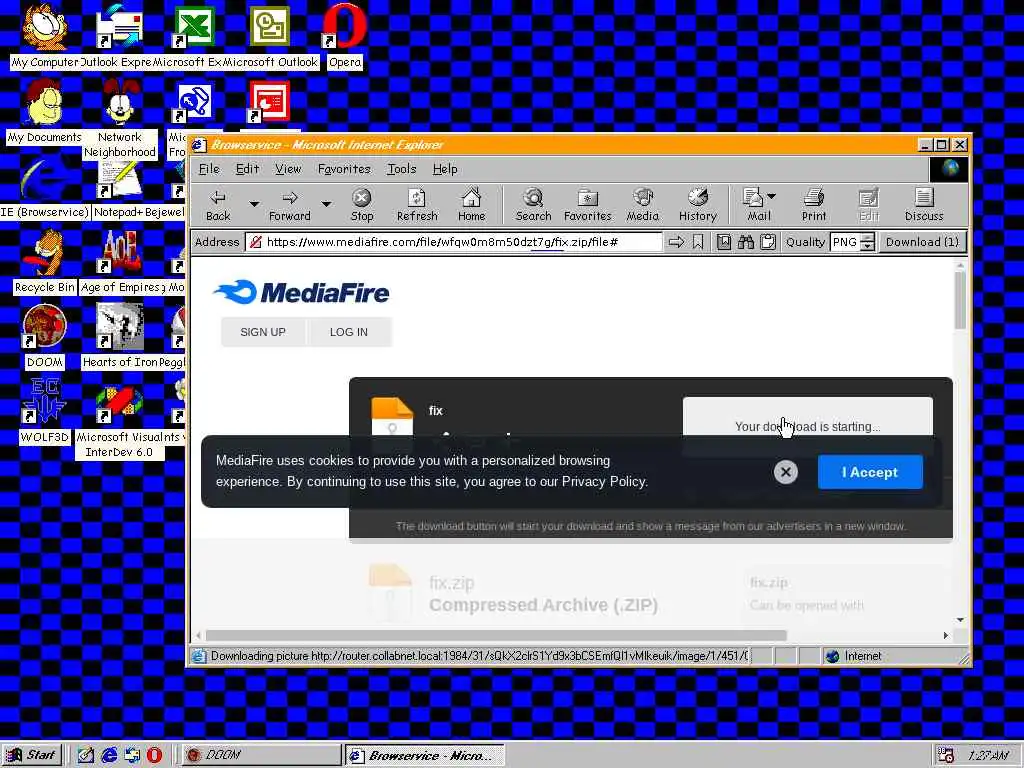The height and width of the screenshot is (768, 1024).
Task: Open the Favorites toolbar folder icon
Action: click(588, 205)
